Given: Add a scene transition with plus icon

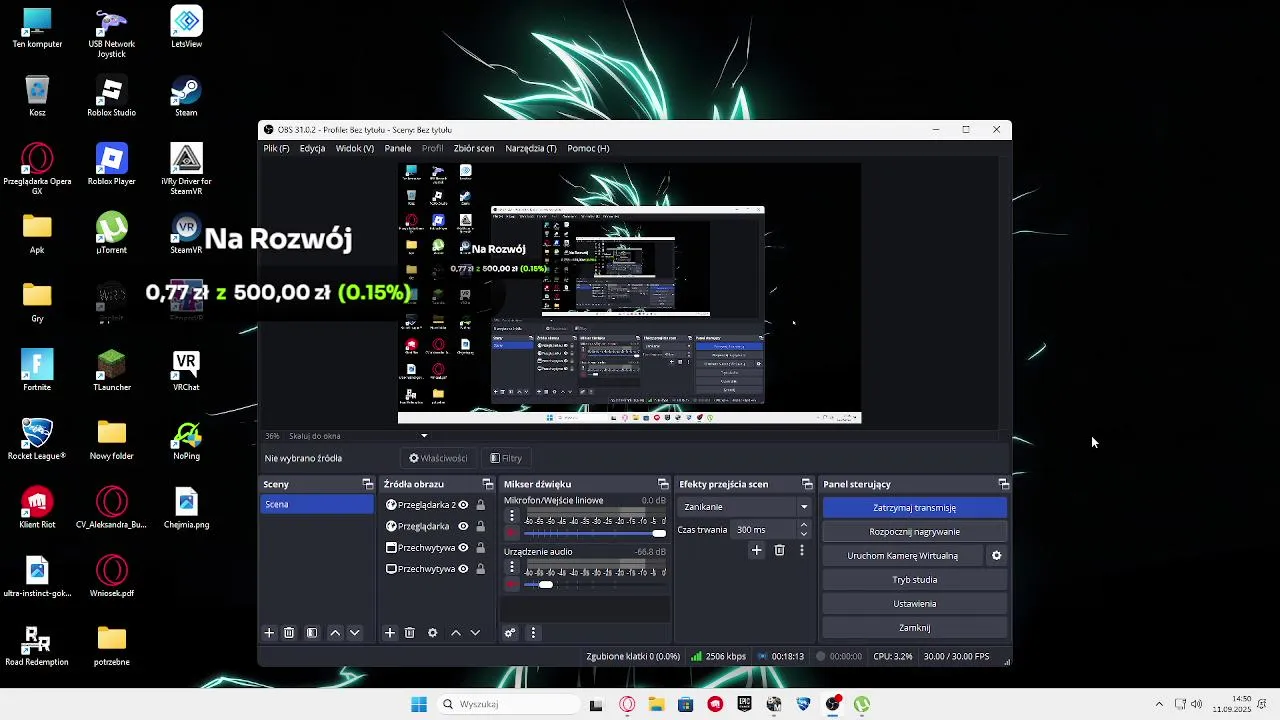Looking at the screenshot, I should (757, 550).
